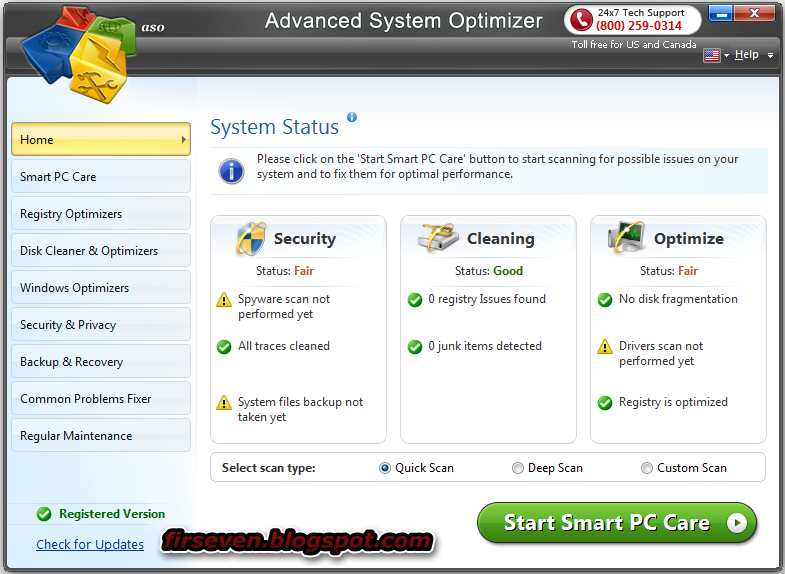Click '0 junk items detected' text
The width and height of the screenshot is (785, 574).
click(485, 346)
